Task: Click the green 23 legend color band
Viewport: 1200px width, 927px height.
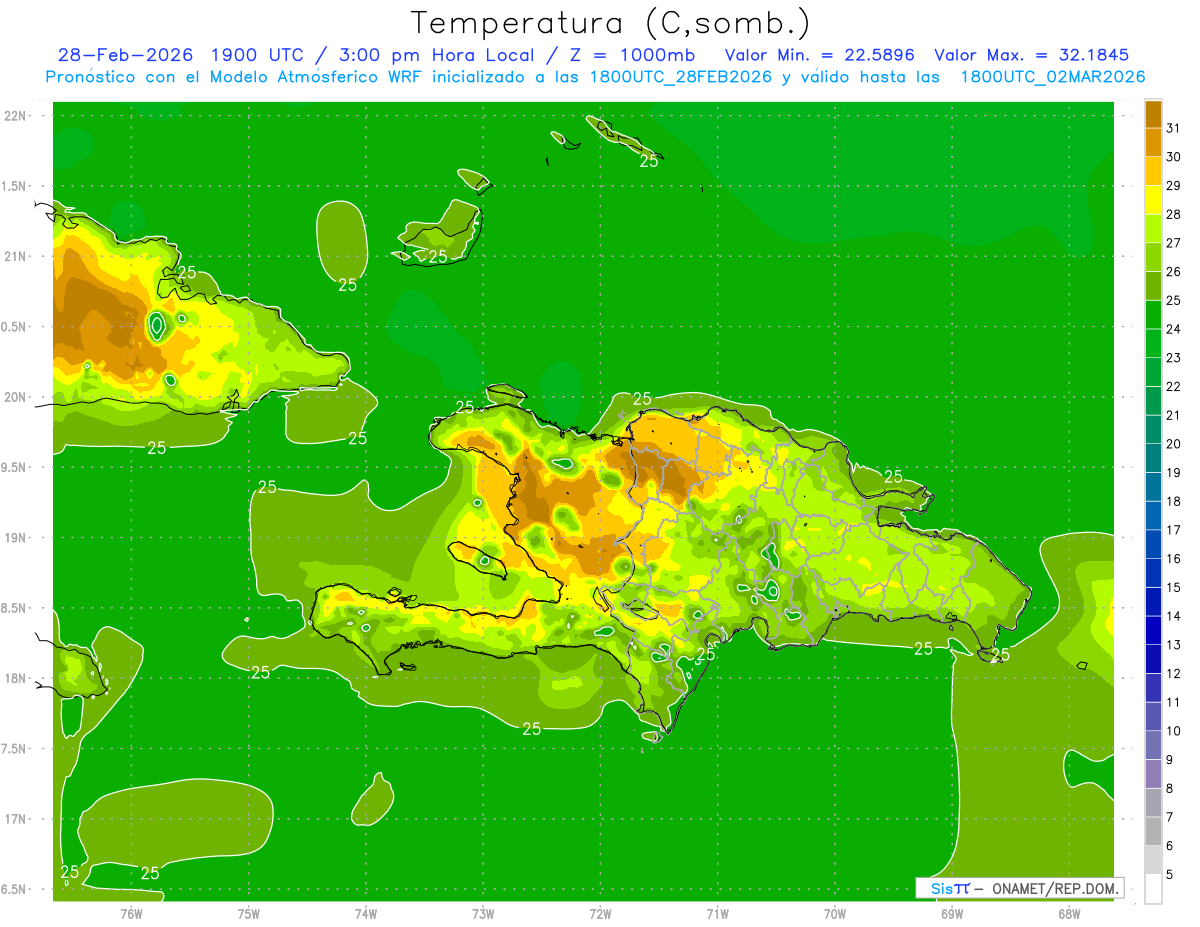Action: (1153, 344)
